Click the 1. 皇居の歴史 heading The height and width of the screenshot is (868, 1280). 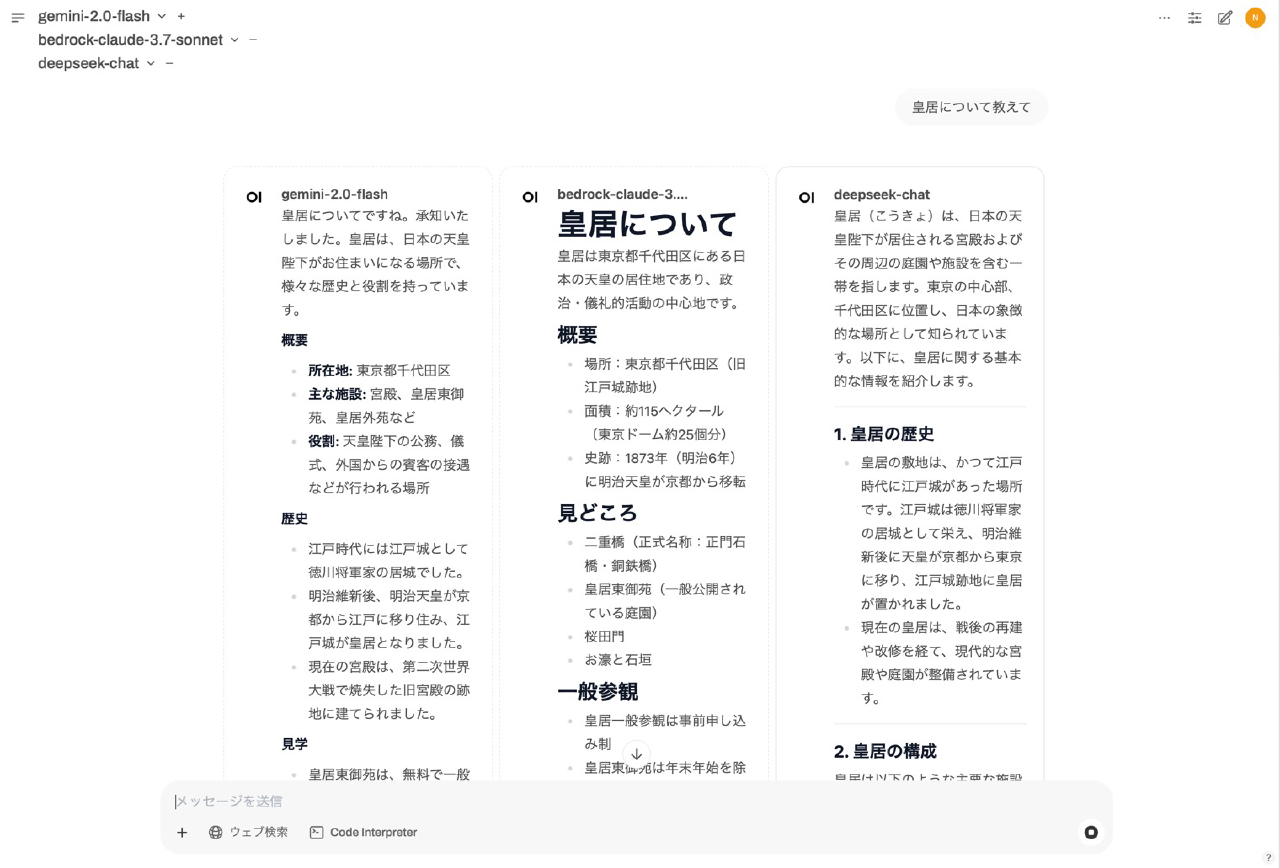(884, 434)
